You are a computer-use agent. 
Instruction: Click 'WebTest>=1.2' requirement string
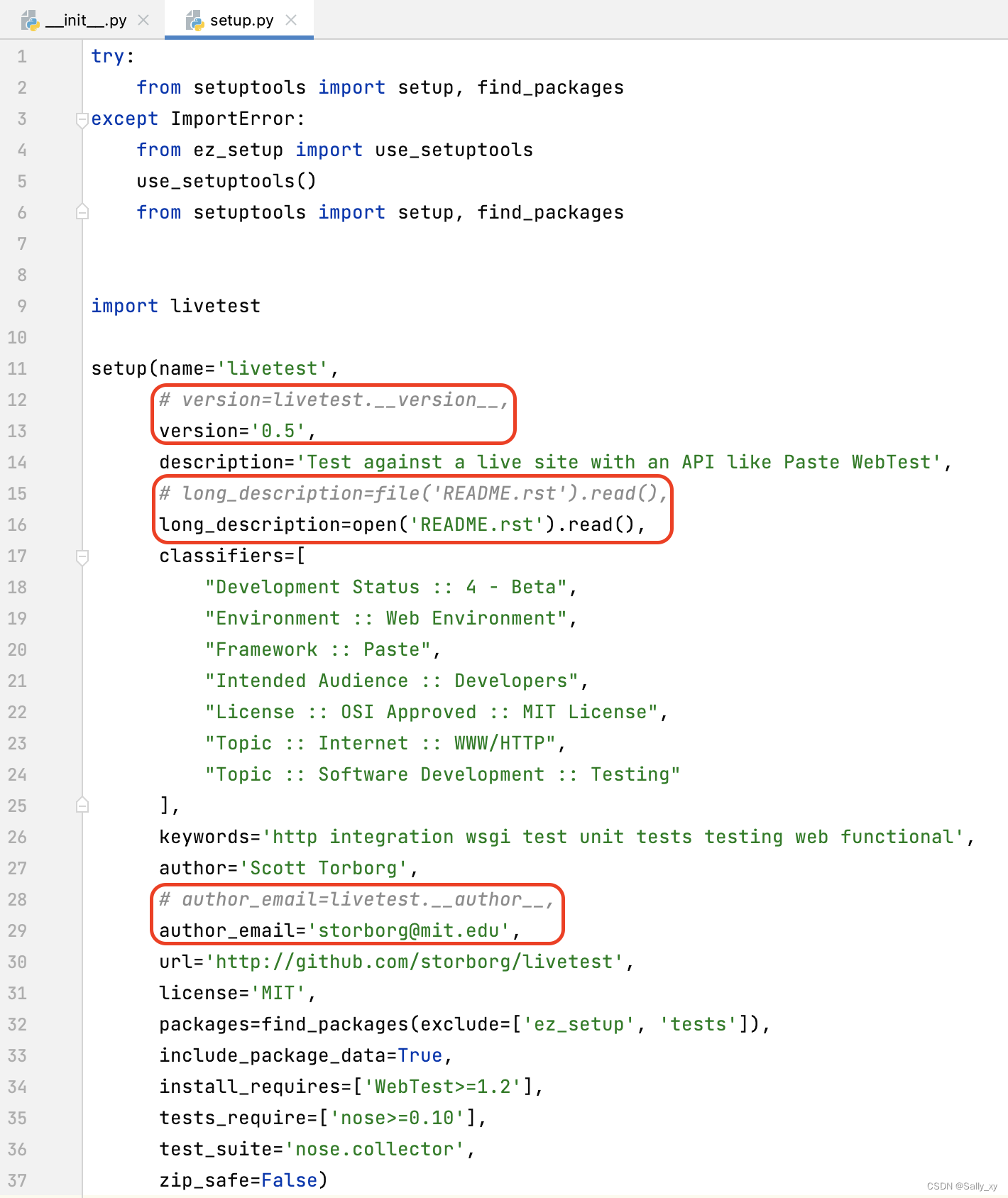coord(443,1087)
